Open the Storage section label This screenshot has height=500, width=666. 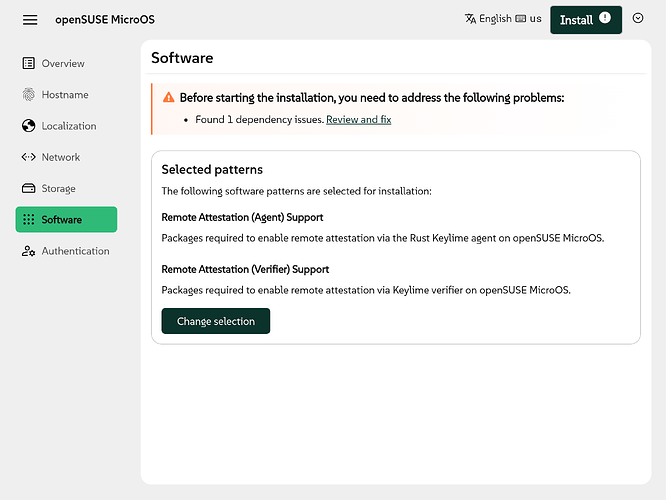tap(58, 189)
